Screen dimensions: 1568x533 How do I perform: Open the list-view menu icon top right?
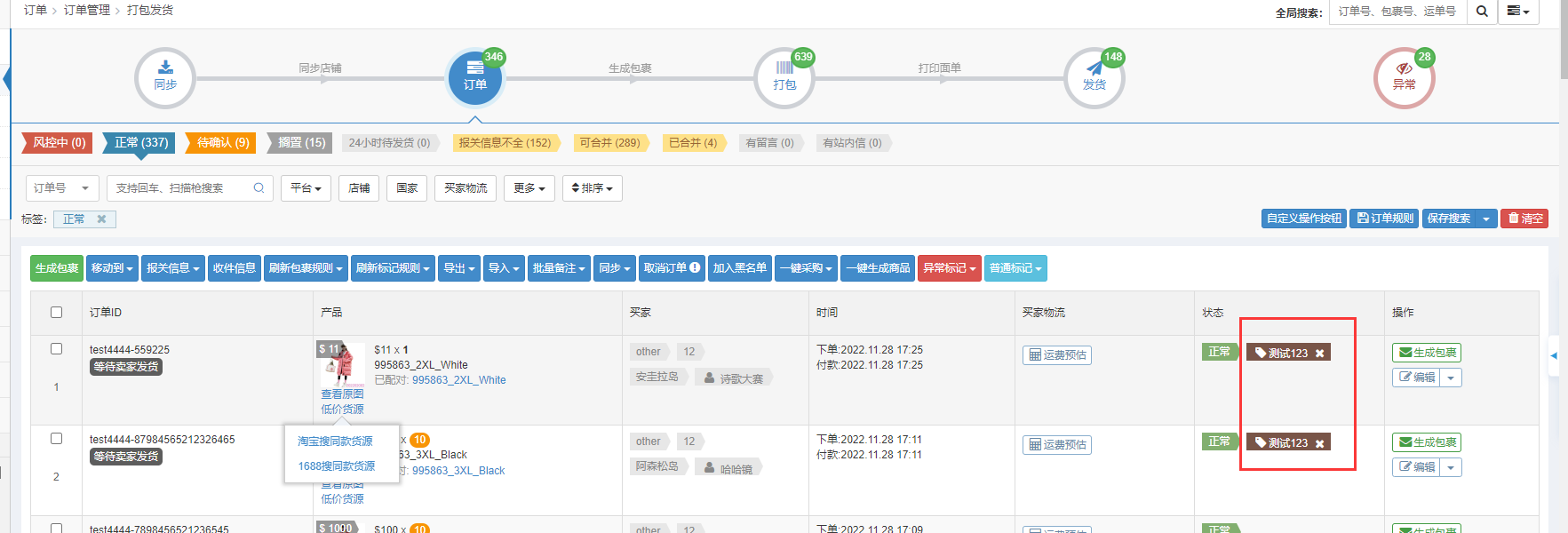(1518, 12)
